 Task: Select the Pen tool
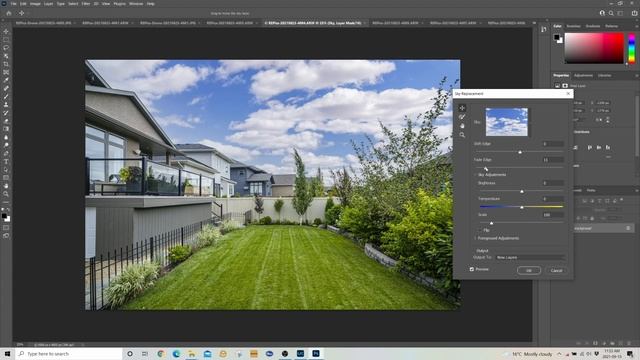coord(6,153)
